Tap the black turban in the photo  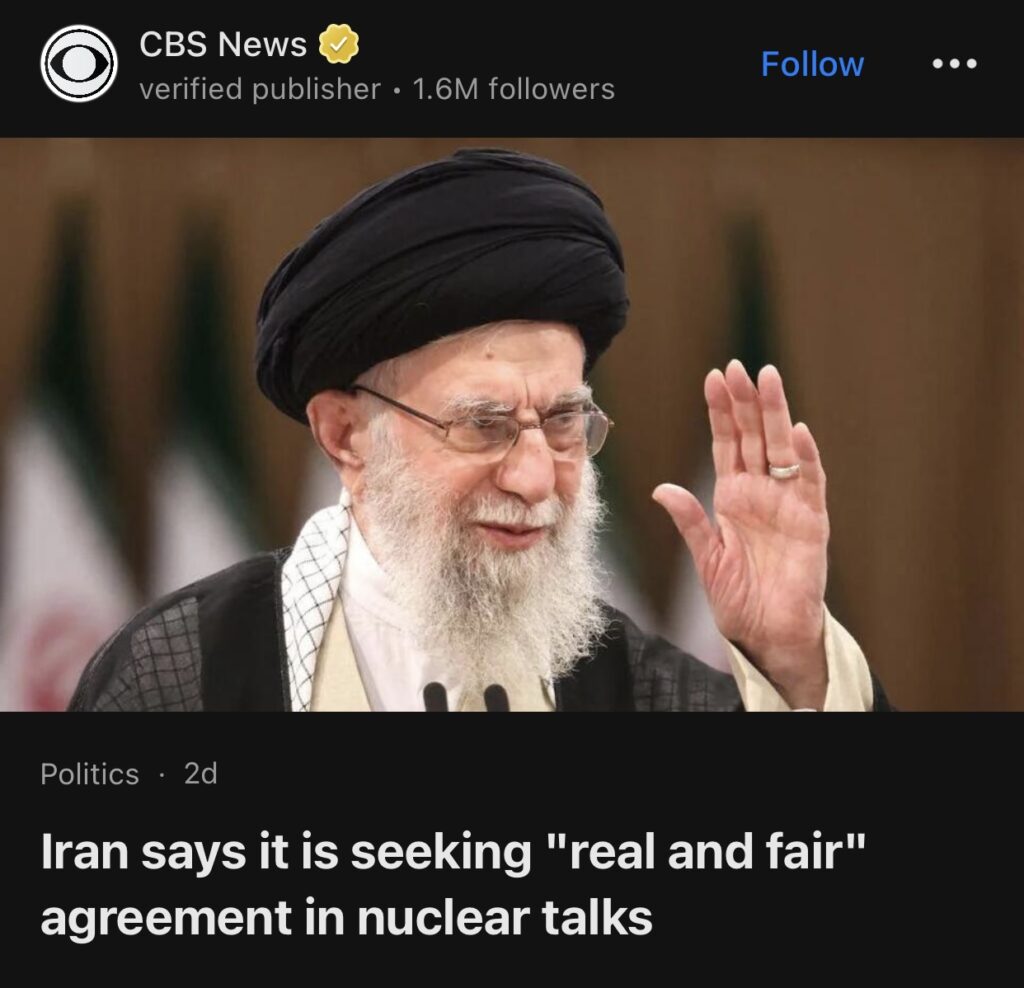[441, 274]
